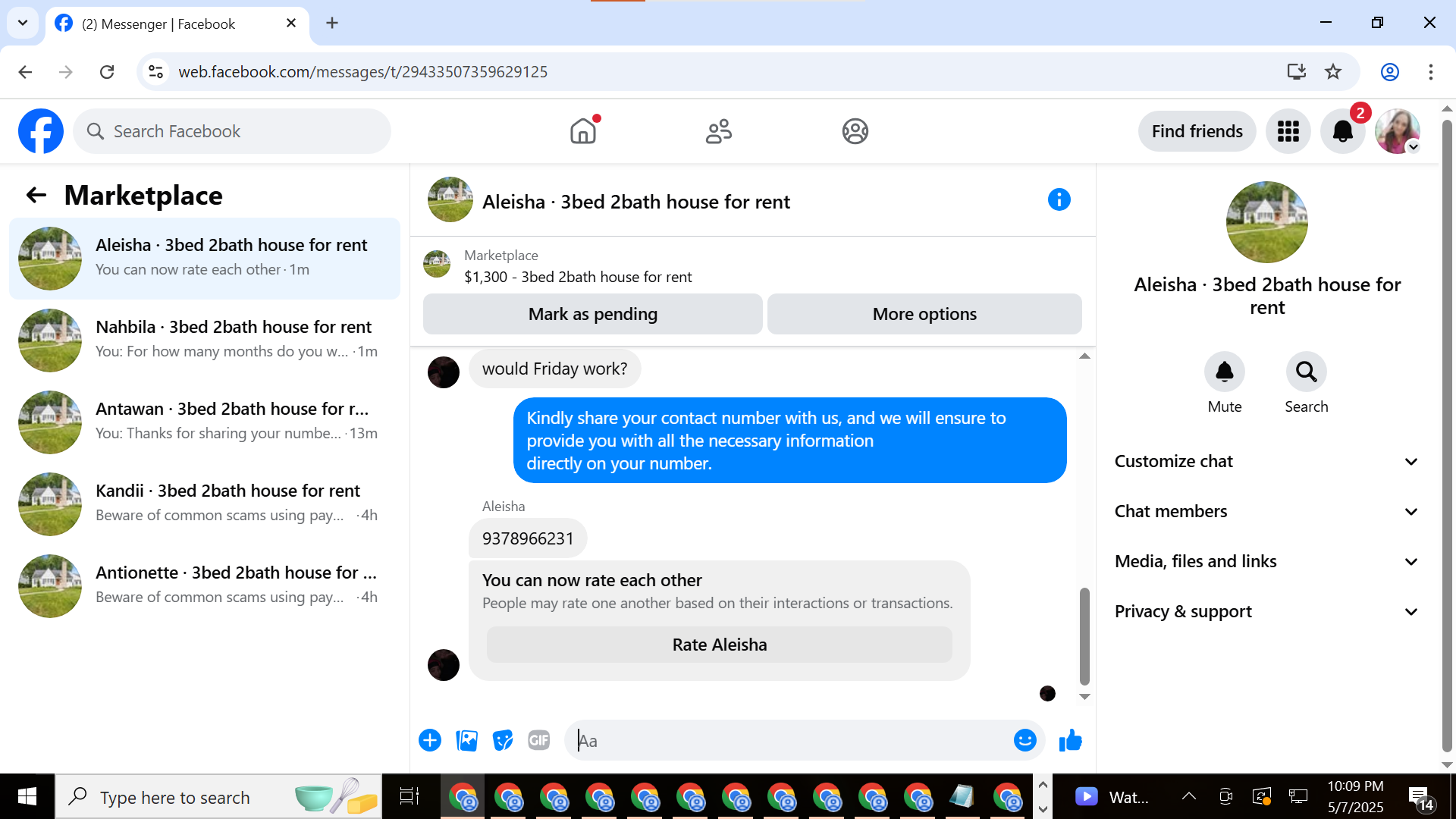Open Nahbila conversation in Marketplace list
1456x819 pixels.
(x=205, y=339)
